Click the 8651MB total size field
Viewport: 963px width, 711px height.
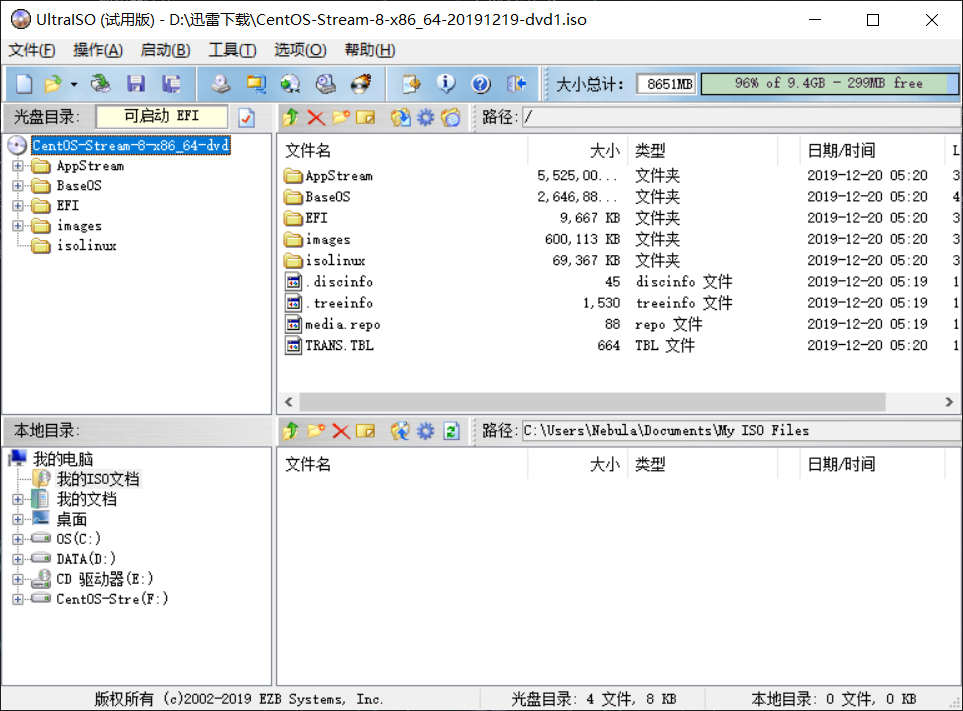coord(667,84)
